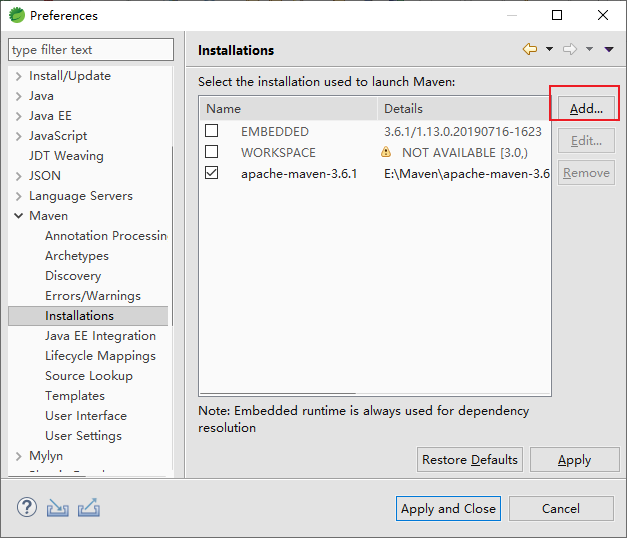Click the Details column header
This screenshot has width=627, height=538.
pos(464,108)
